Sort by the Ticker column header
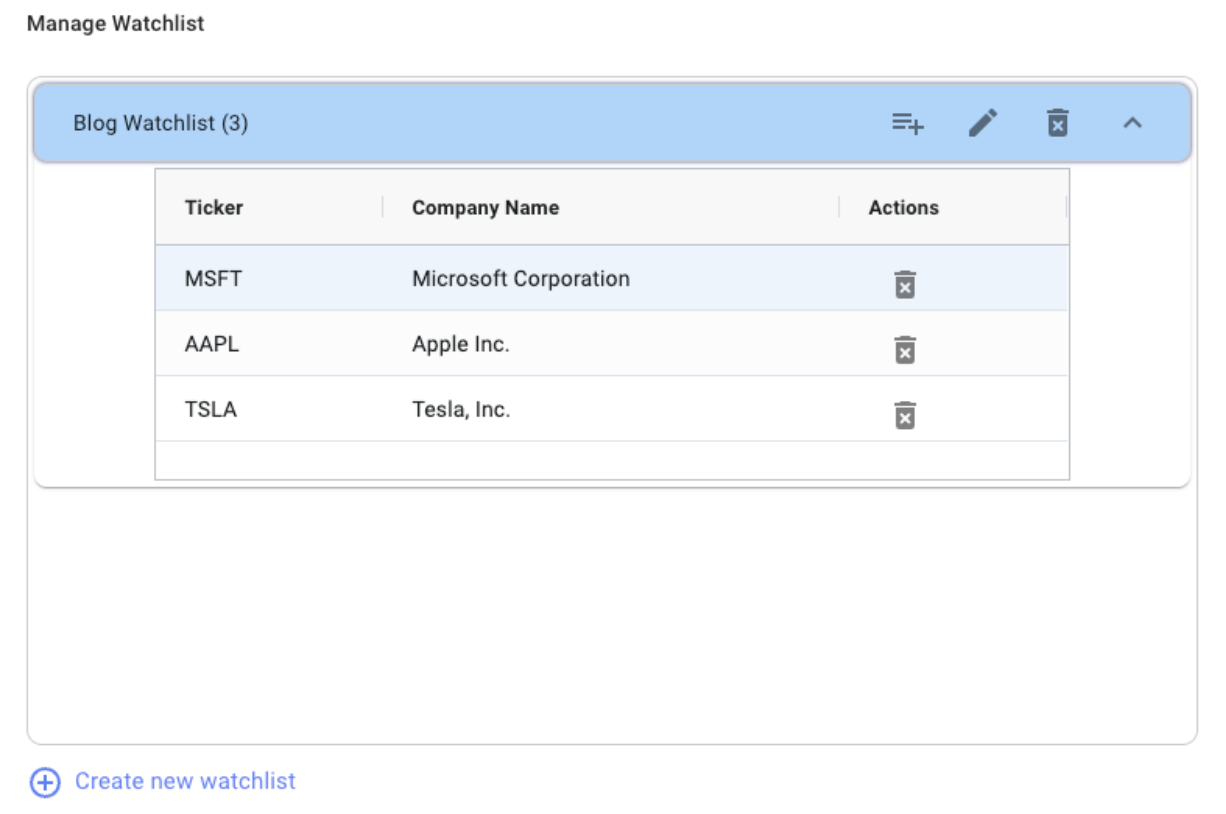Screen dimensions: 1226x814 [x=214, y=208]
